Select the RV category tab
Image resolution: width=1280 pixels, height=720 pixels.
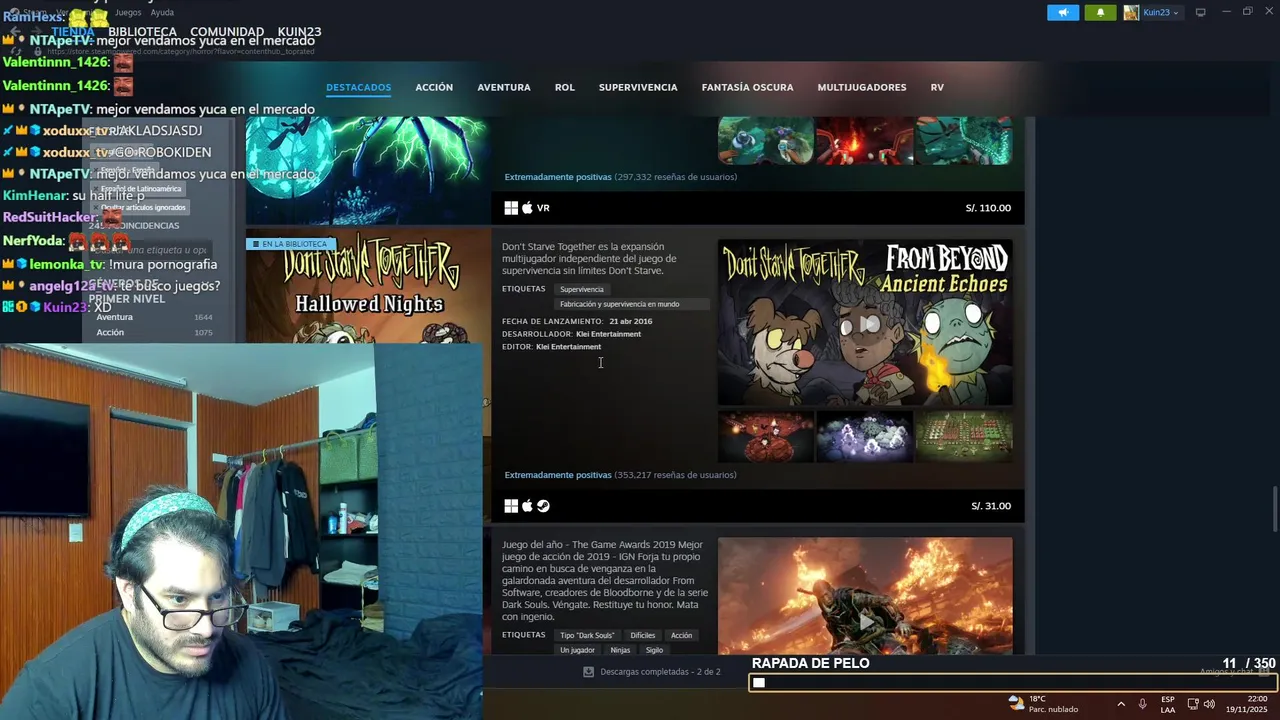pos(937,87)
